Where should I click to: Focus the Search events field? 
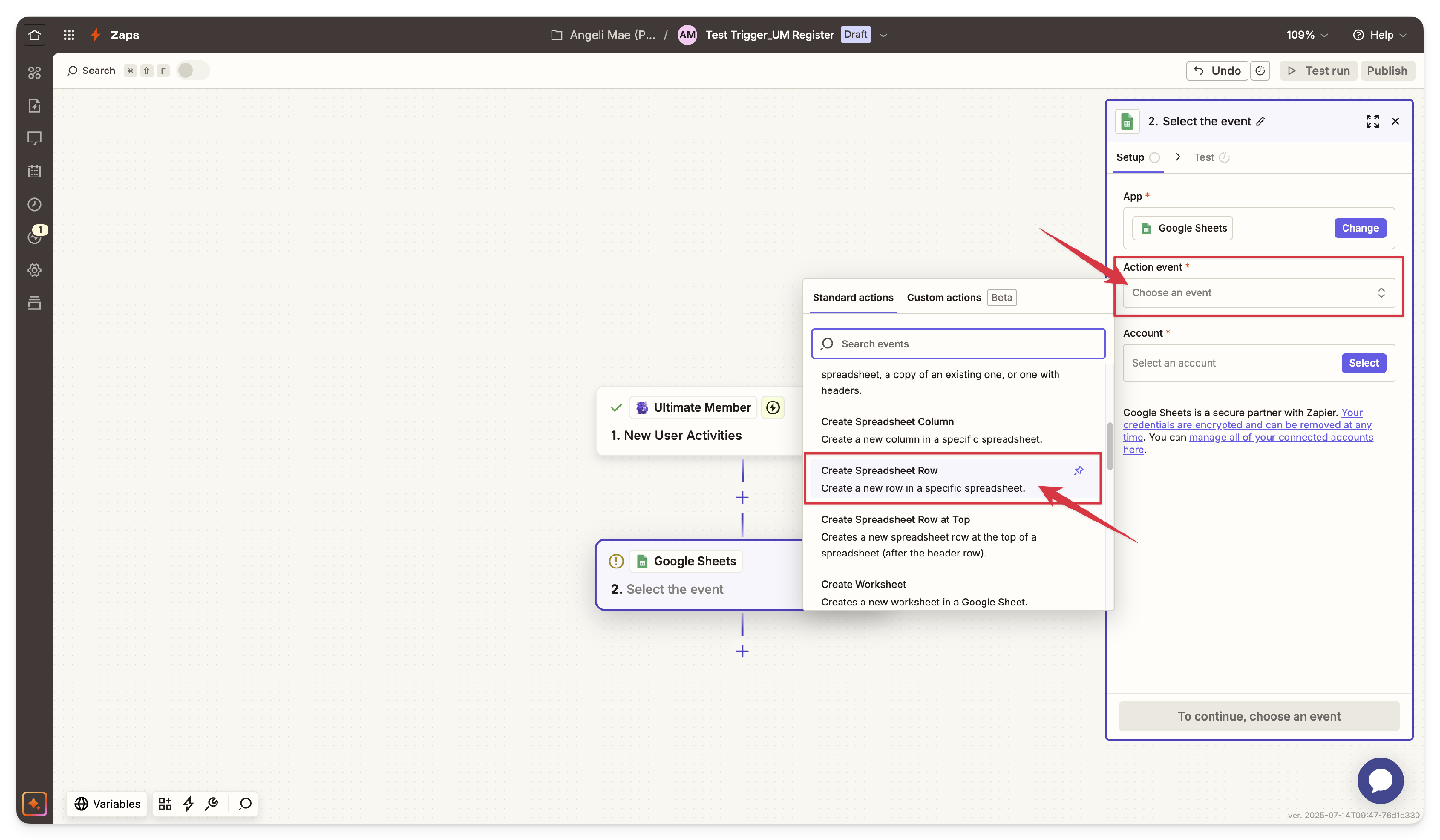tap(958, 344)
